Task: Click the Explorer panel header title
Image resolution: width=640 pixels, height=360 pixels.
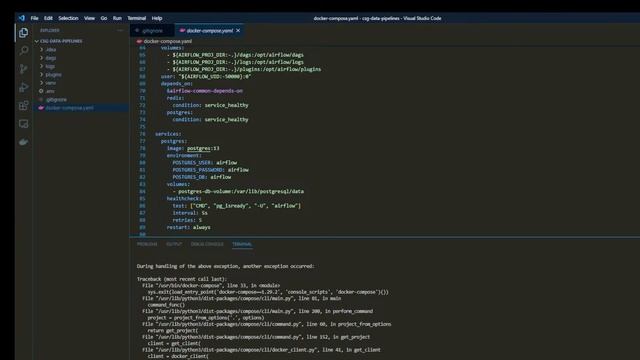Action: coord(49,30)
